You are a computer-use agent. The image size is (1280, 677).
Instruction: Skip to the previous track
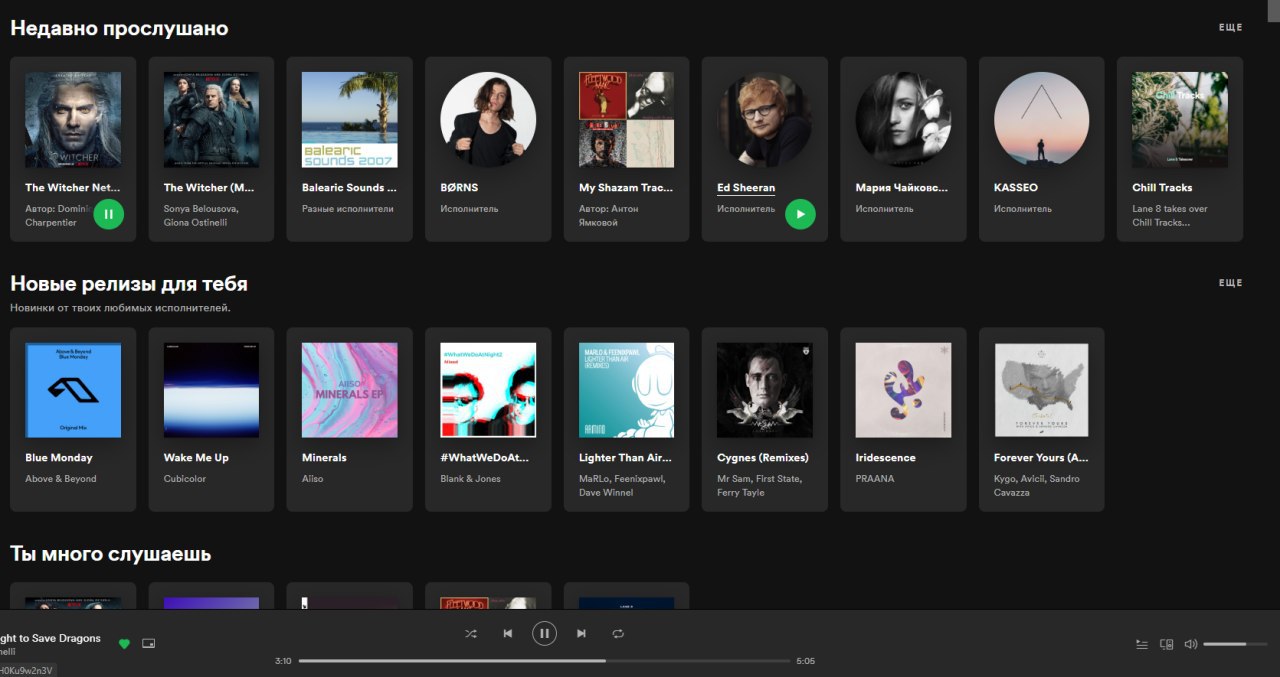508,634
